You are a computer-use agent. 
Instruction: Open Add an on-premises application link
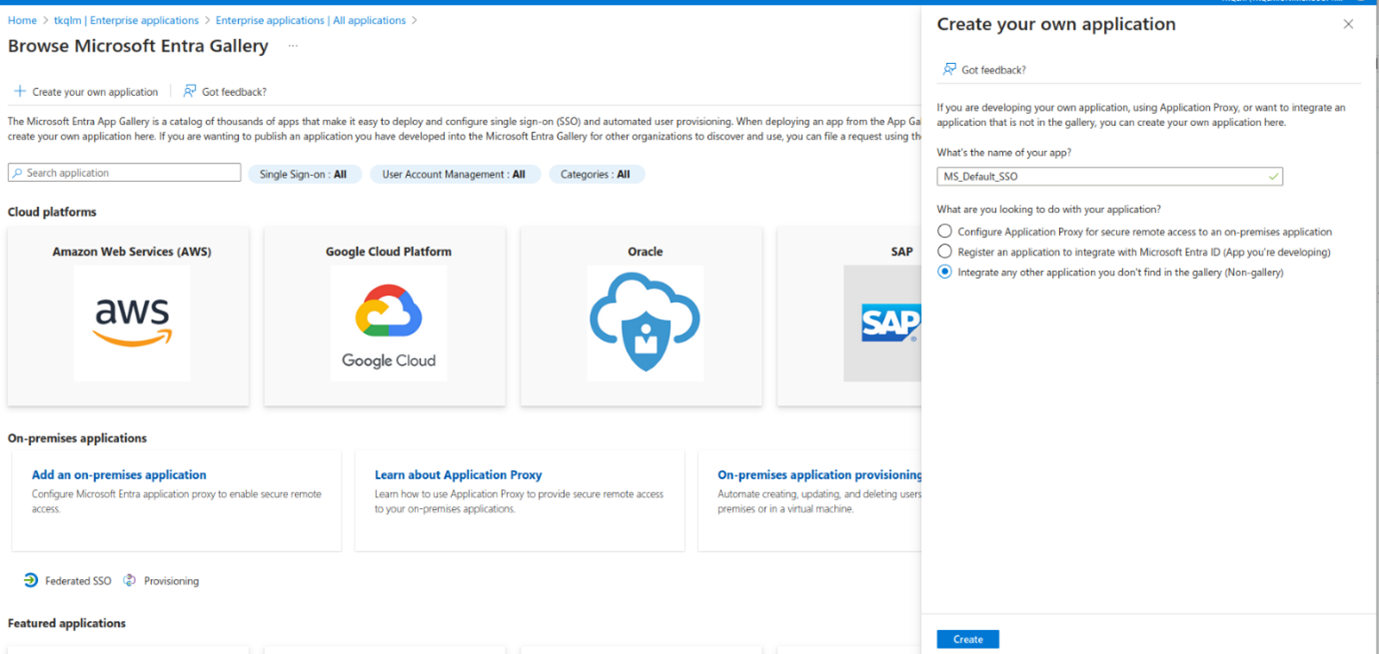[x=119, y=475]
